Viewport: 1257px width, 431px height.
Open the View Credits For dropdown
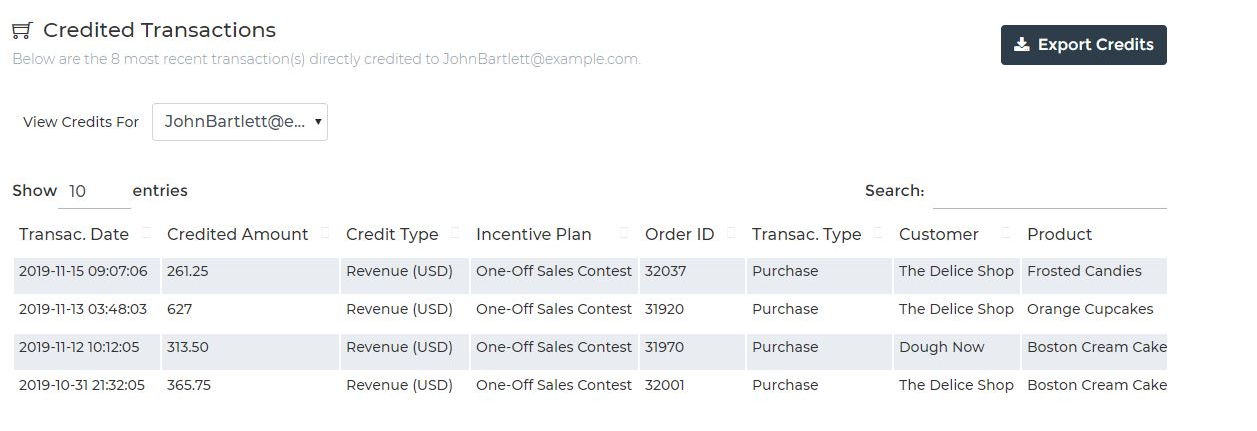click(x=240, y=122)
